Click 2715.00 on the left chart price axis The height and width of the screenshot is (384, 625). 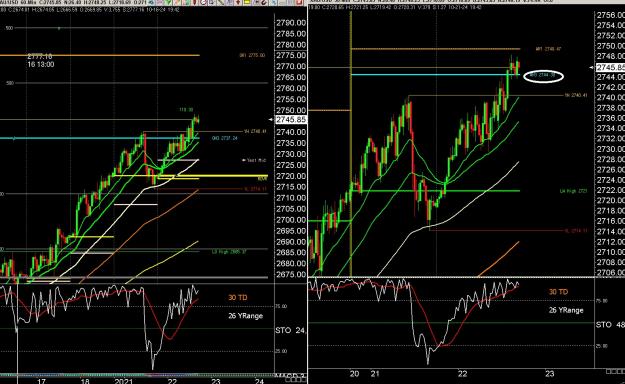pyautogui.click(x=291, y=187)
